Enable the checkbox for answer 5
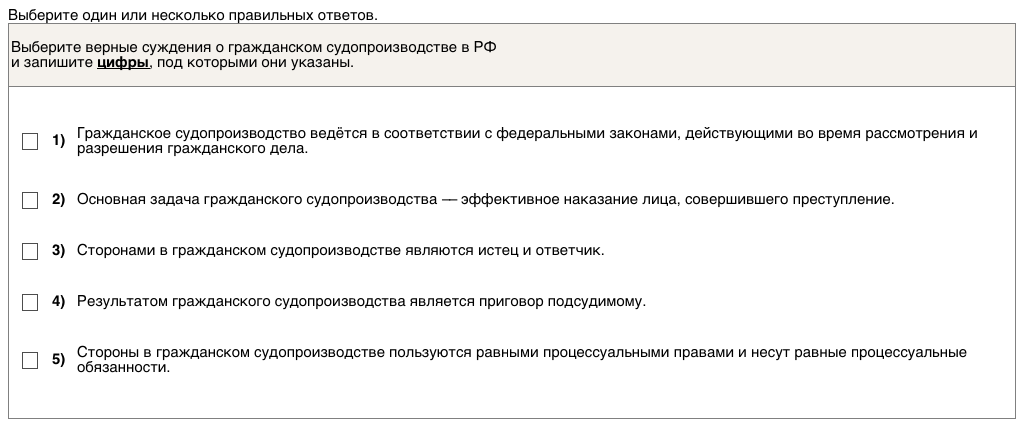This screenshot has height=427, width=1024. pyautogui.click(x=30, y=360)
